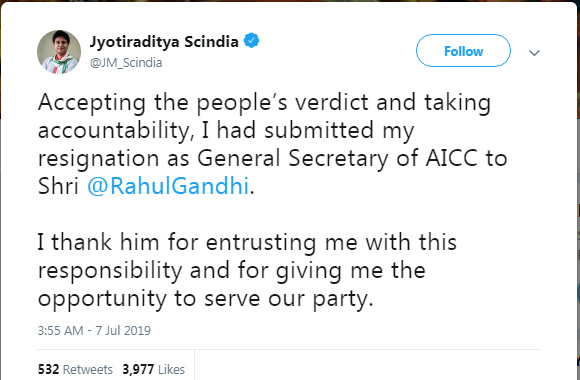Click the paragraph starting I thank him for entrusting
Image resolution: width=580 pixels, height=380 pixels.
click(247, 271)
